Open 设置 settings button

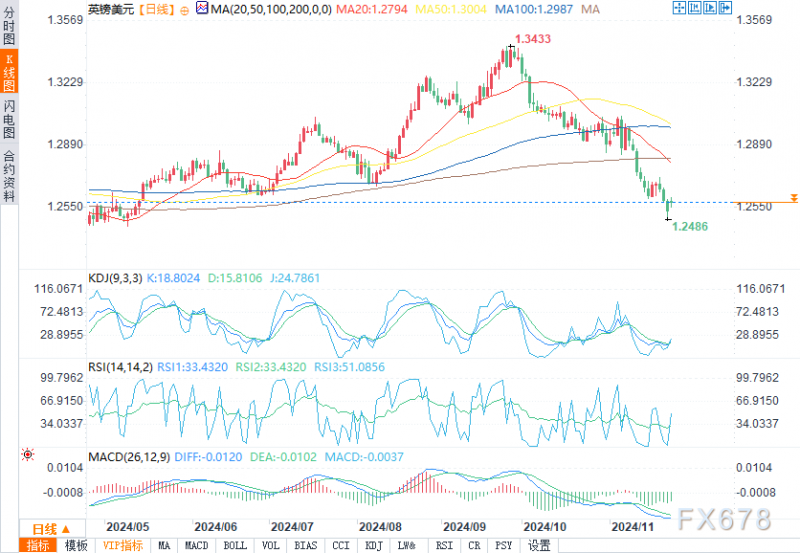[539, 545]
